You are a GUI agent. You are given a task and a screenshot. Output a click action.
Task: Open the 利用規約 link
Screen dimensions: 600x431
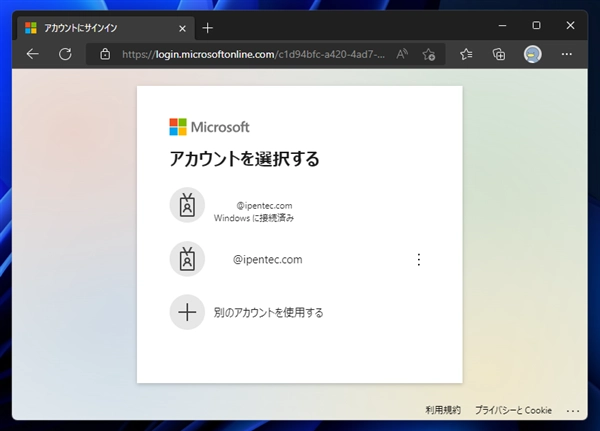[x=443, y=410]
